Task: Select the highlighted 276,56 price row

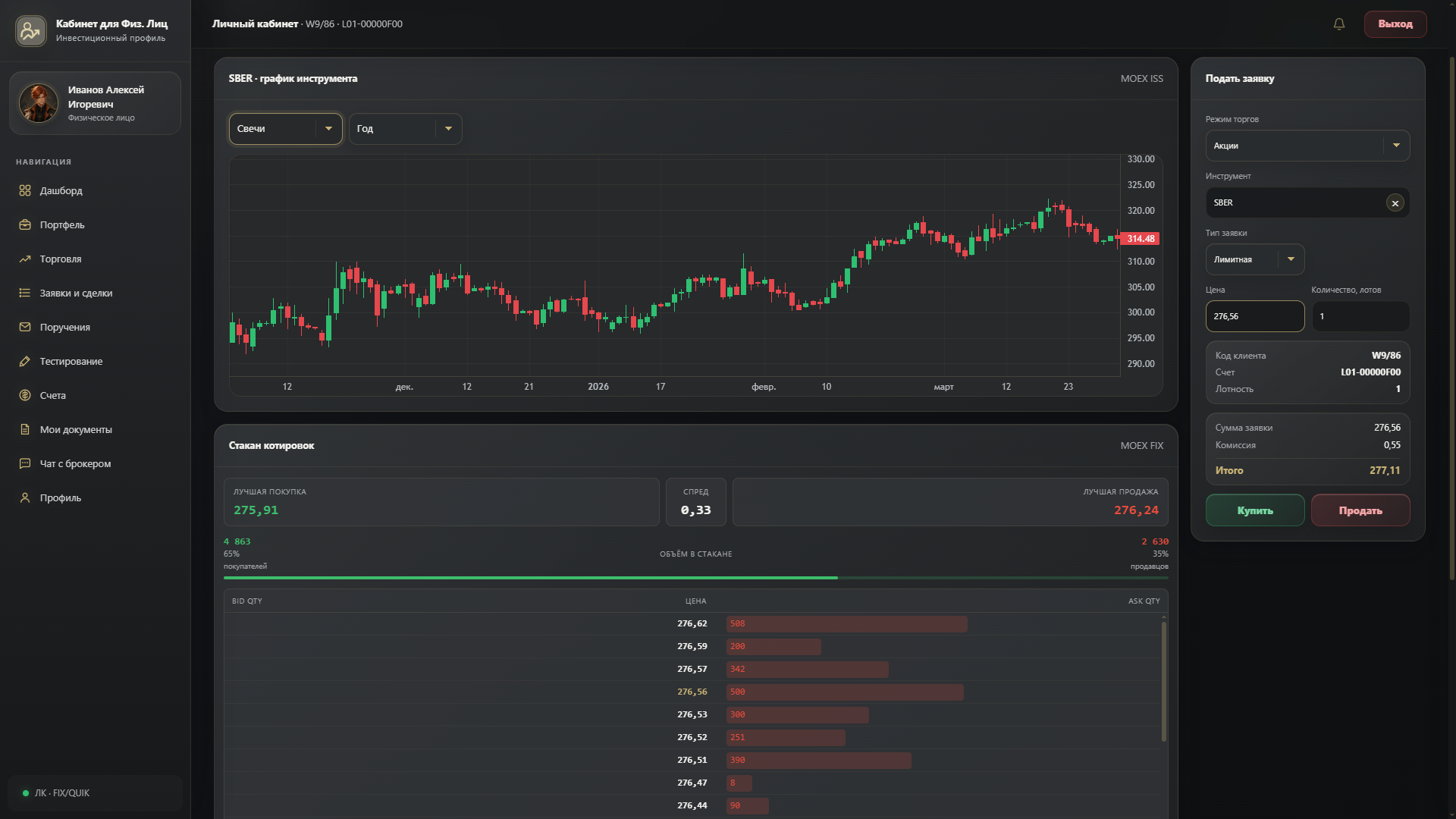Action: click(x=692, y=692)
